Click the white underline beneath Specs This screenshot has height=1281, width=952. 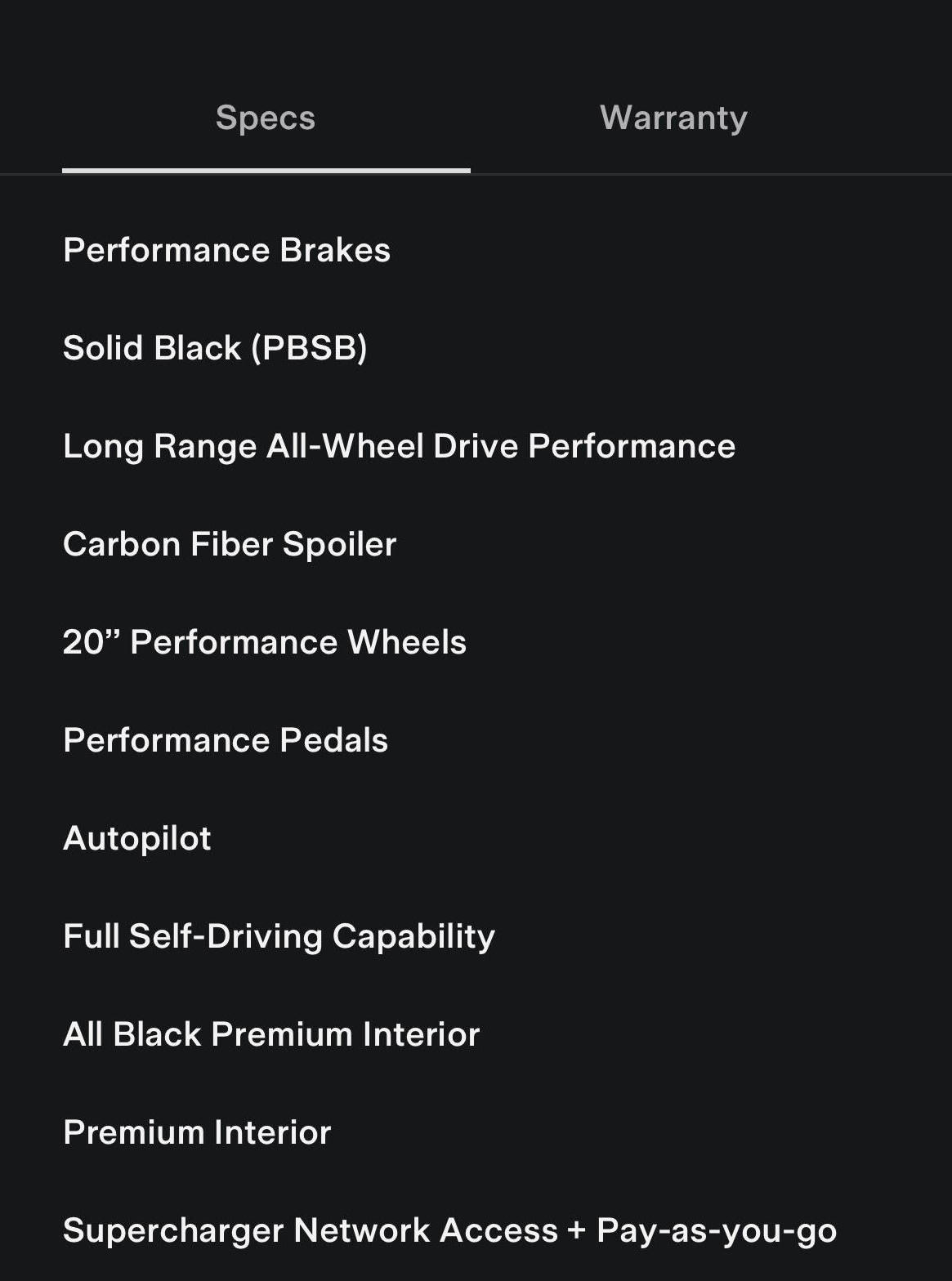tap(266, 170)
